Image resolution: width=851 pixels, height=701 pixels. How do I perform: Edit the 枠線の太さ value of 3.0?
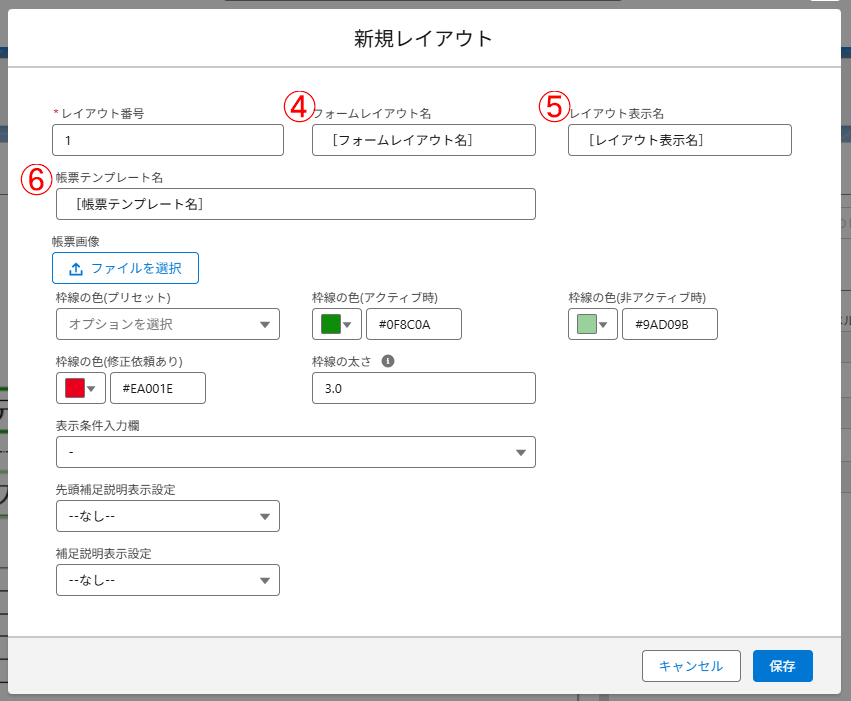(x=423, y=388)
